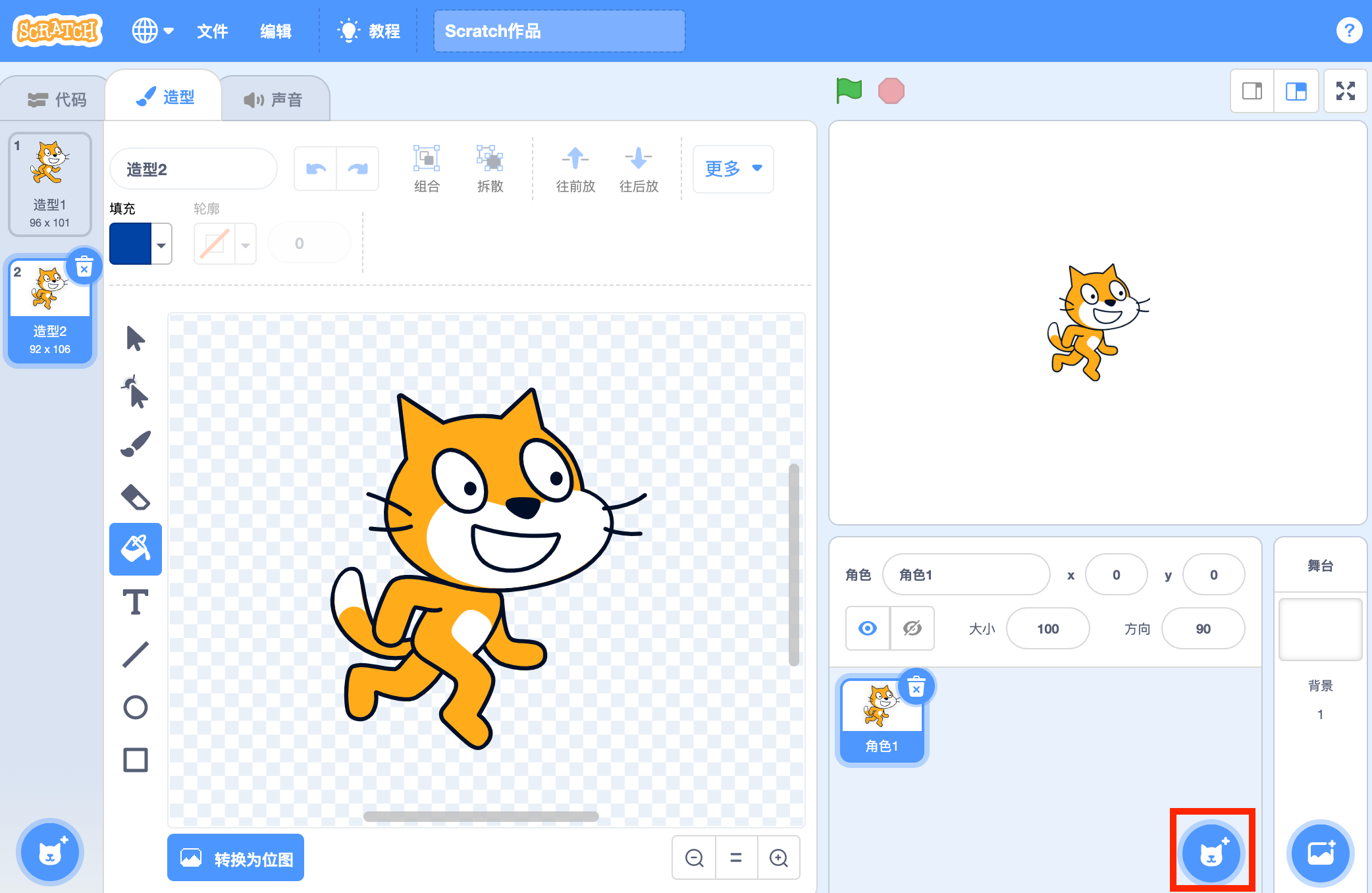Switch to the small stage layout
This screenshot has width=1372, height=893.
tap(1252, 91)
